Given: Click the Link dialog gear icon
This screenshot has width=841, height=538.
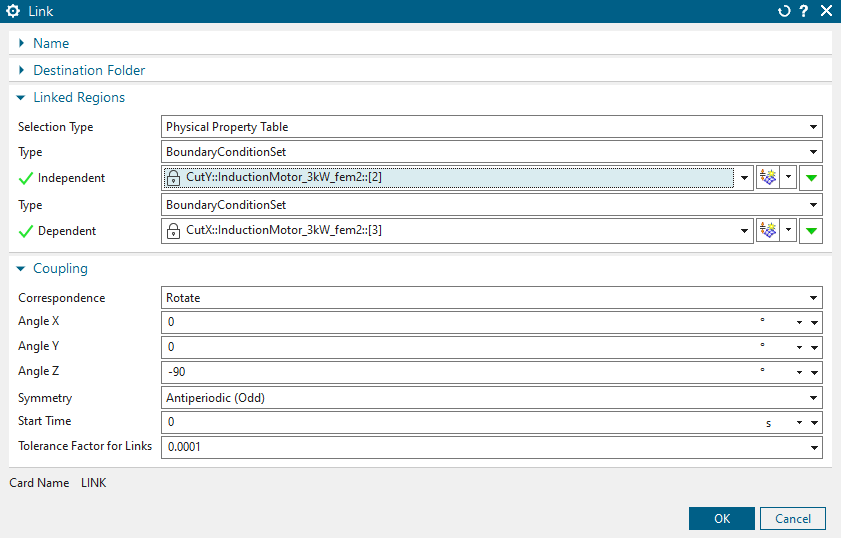Looking at the screenshot, I should 13,11.
